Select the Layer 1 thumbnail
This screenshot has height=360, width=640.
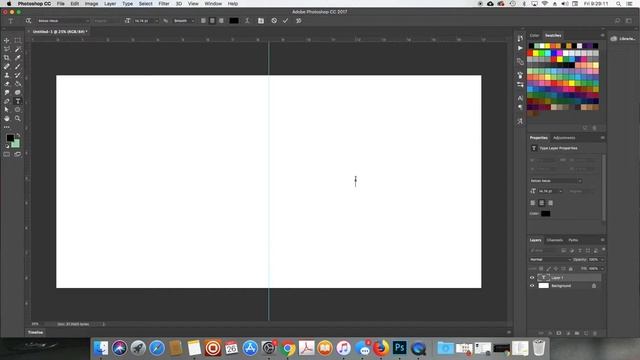pos(543,278)
